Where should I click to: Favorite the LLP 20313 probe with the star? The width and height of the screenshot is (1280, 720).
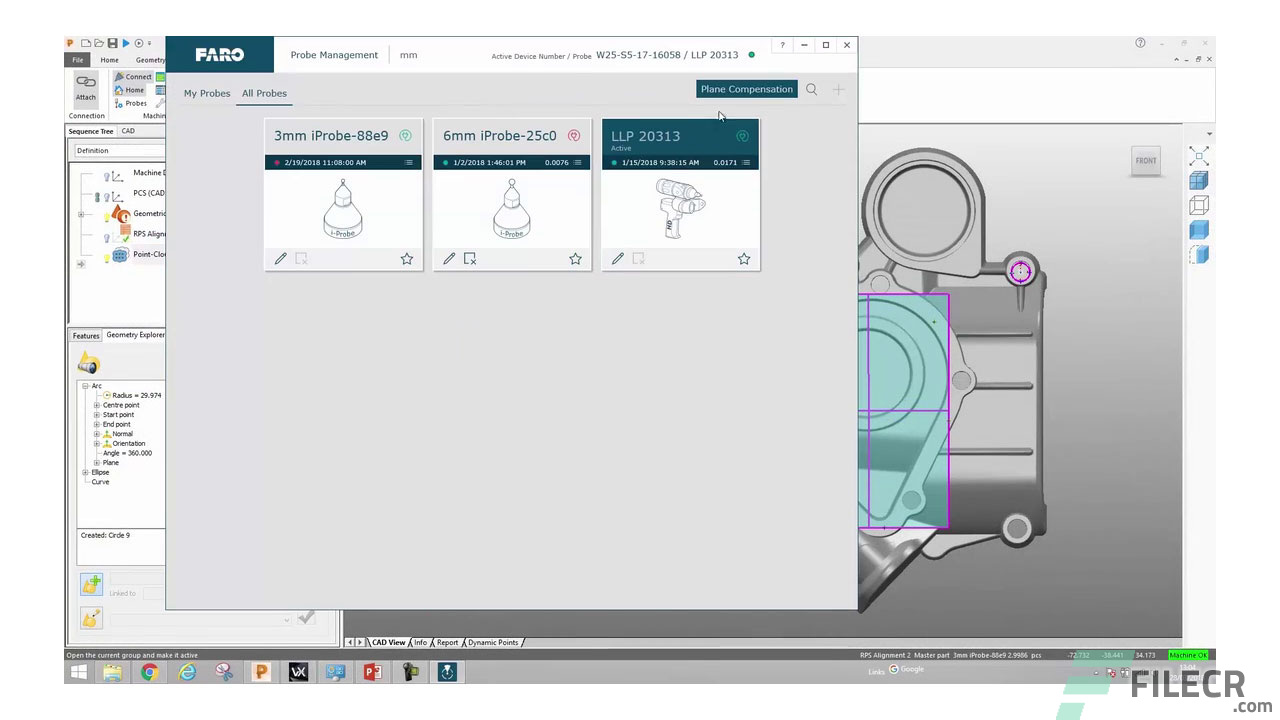point(744,259)
